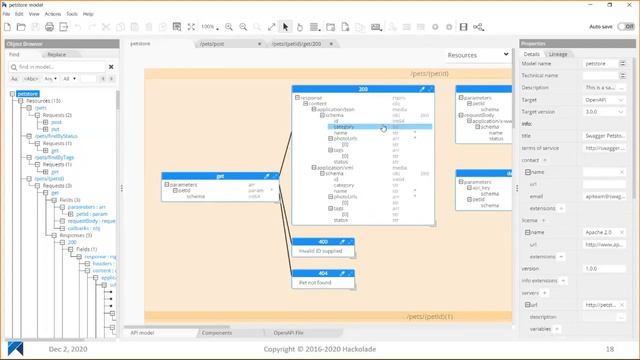Click the expand icon on 200 box header

430,89
